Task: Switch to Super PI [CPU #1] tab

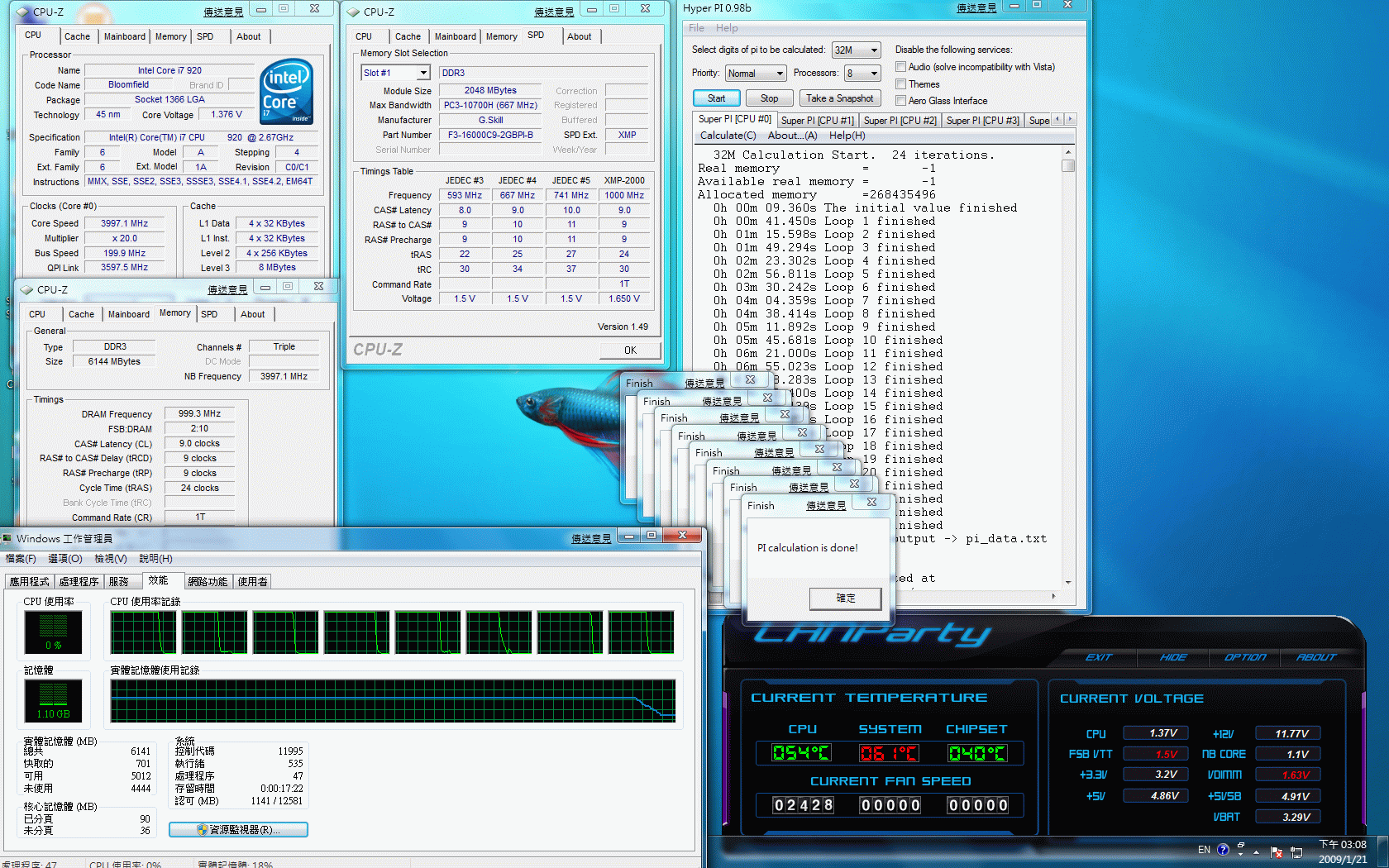Action: (x=817, y=121)
